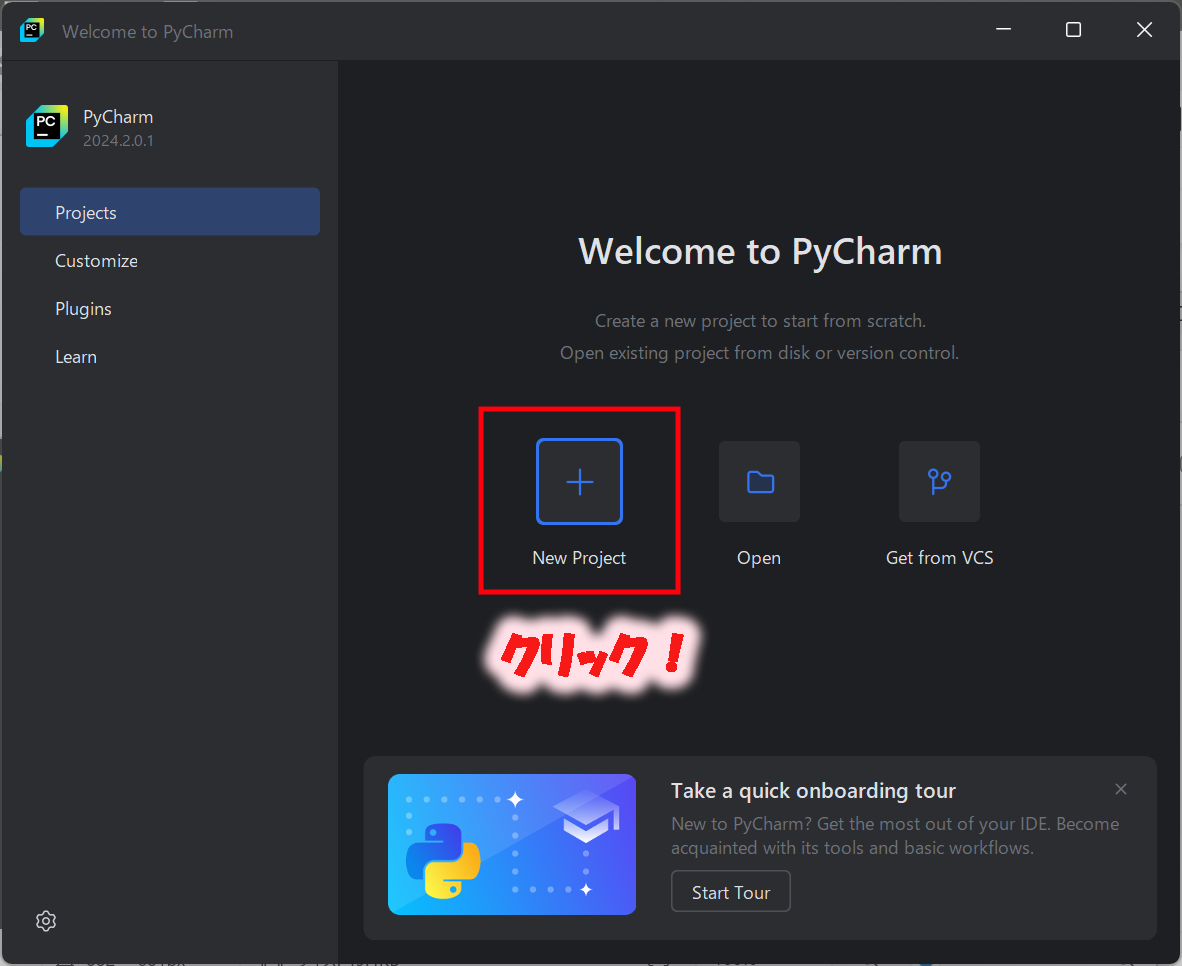The width and height of the screenshot is (1182, 966).
Task: Click the New Project plus icon
Action: 579,481
